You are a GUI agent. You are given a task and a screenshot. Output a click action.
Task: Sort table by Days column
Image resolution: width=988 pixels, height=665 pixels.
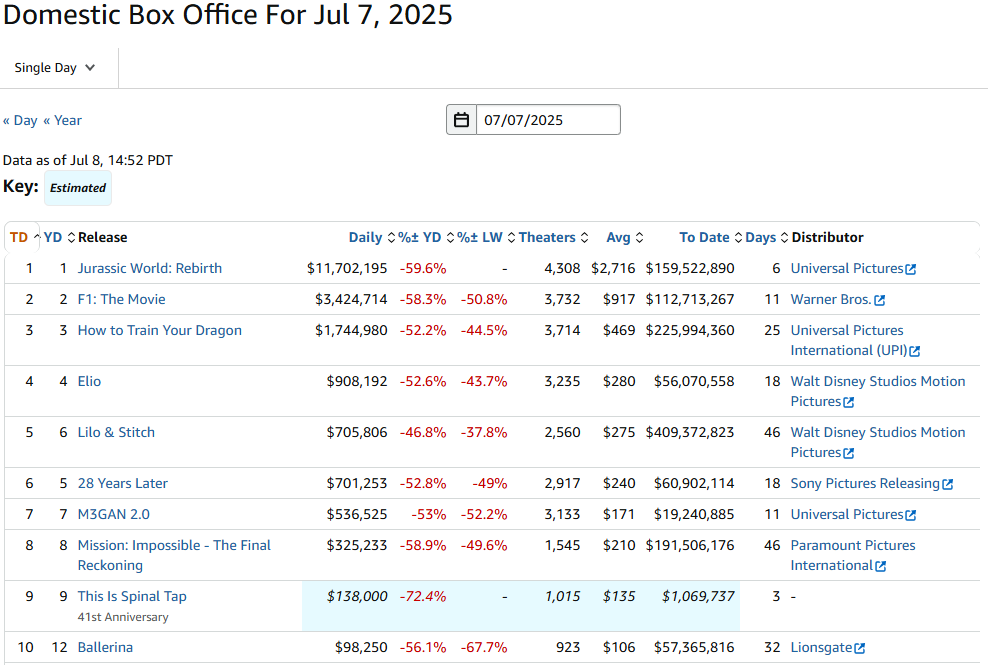tap(767, 237)
